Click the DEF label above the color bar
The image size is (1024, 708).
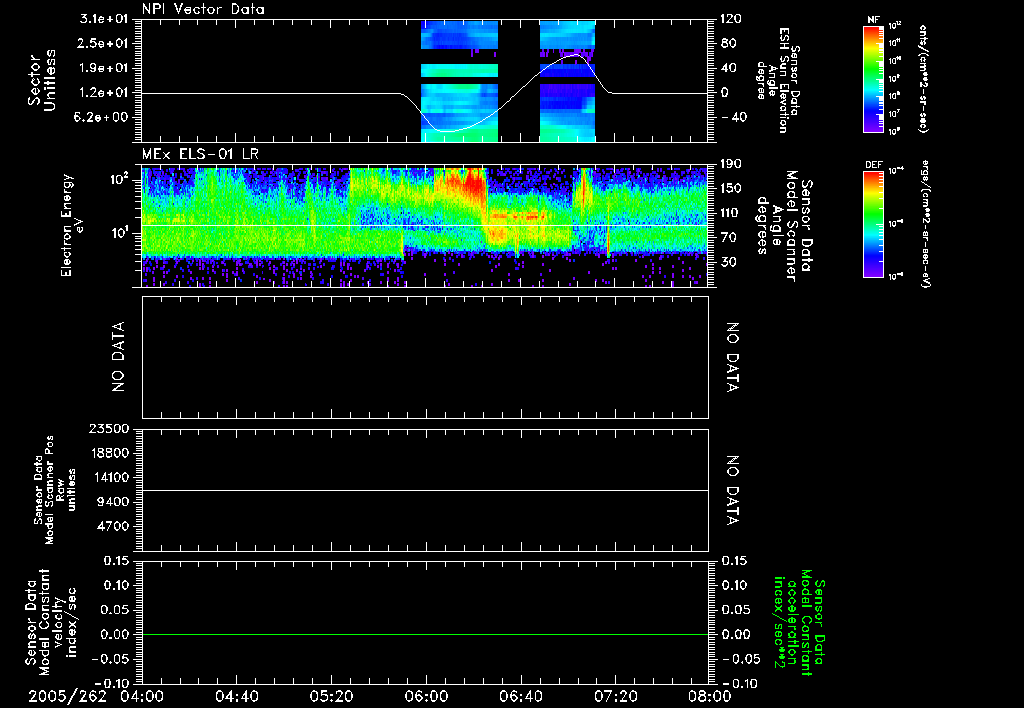(874, 165)
